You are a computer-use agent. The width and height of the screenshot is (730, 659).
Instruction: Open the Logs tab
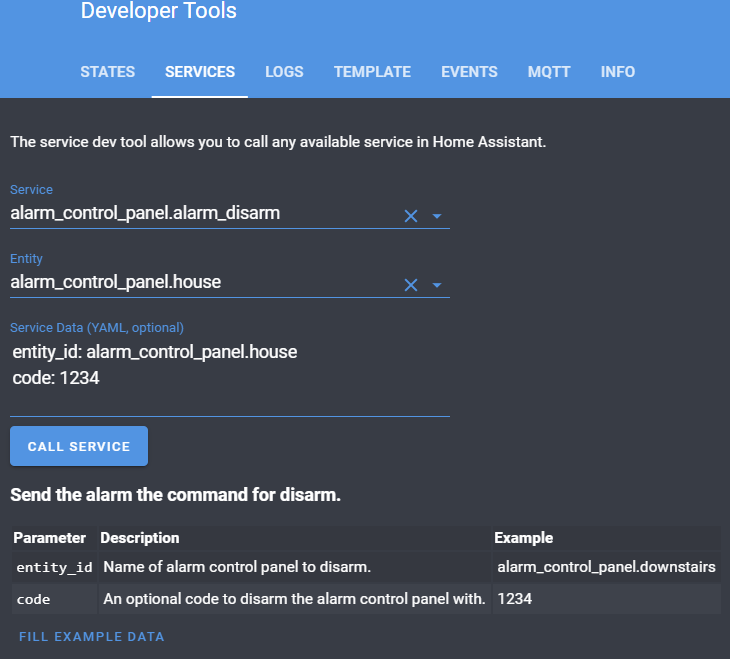284,72
